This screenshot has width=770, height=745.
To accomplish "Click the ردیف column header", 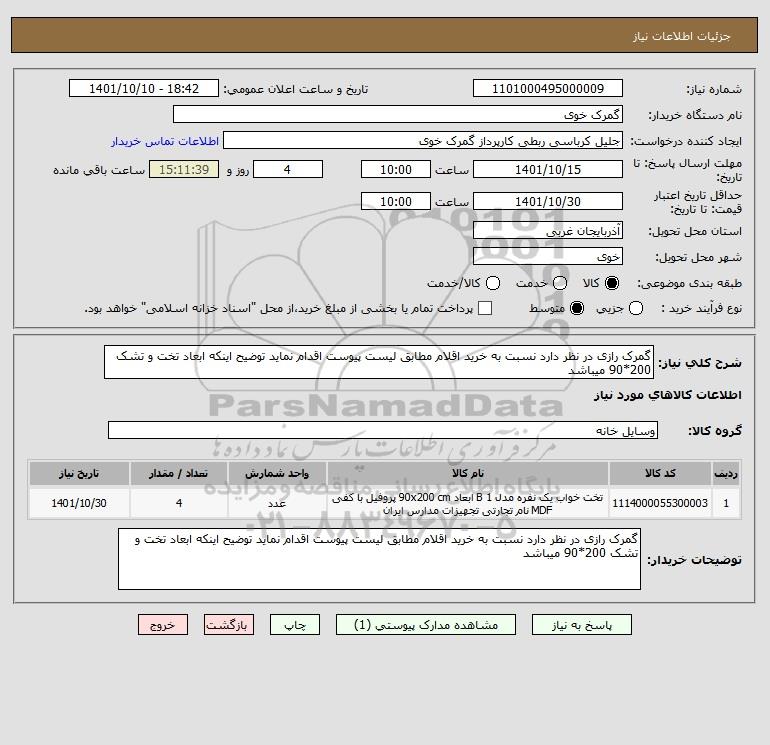I will click(726, 473).
